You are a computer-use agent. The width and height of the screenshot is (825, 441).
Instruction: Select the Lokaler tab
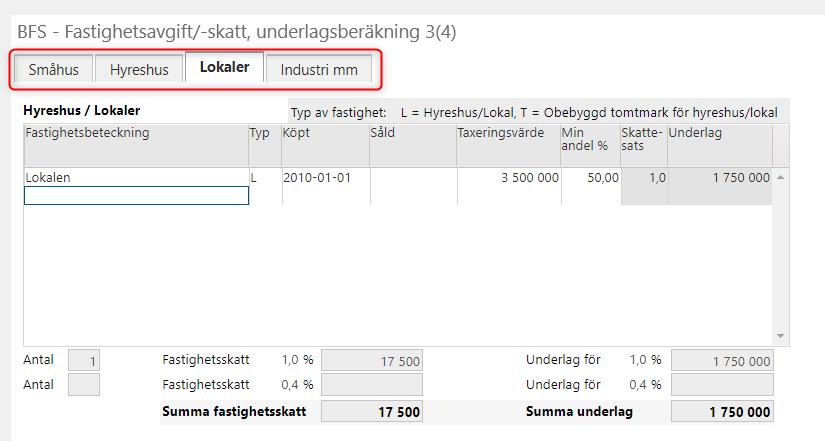click(x=225, y=67)
